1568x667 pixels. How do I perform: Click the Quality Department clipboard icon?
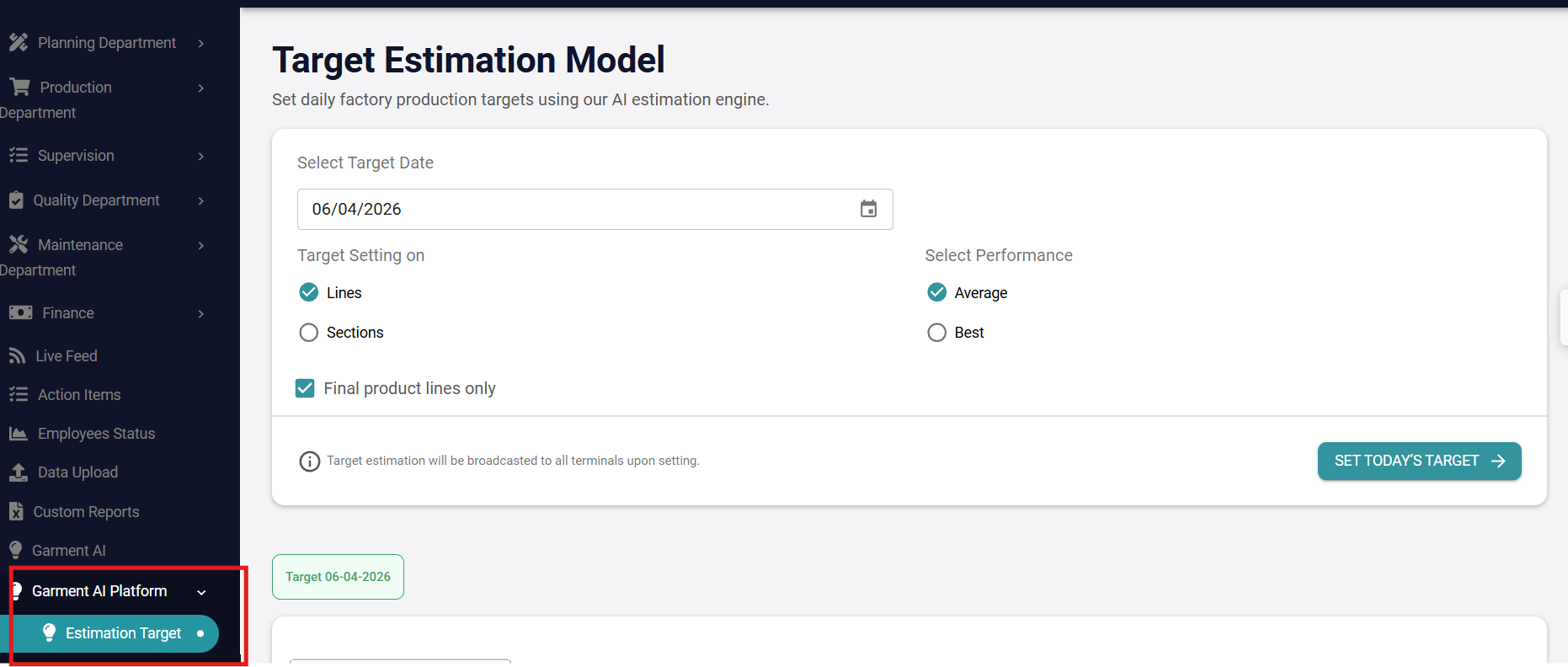pos(16,200)
